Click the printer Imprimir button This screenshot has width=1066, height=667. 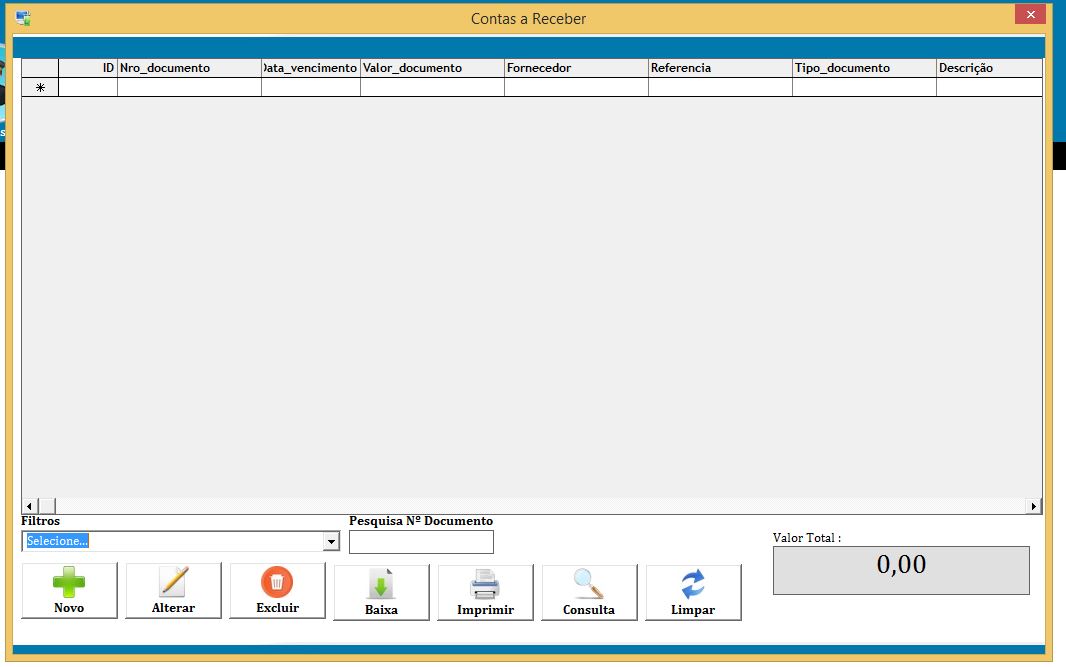point(485,592)
